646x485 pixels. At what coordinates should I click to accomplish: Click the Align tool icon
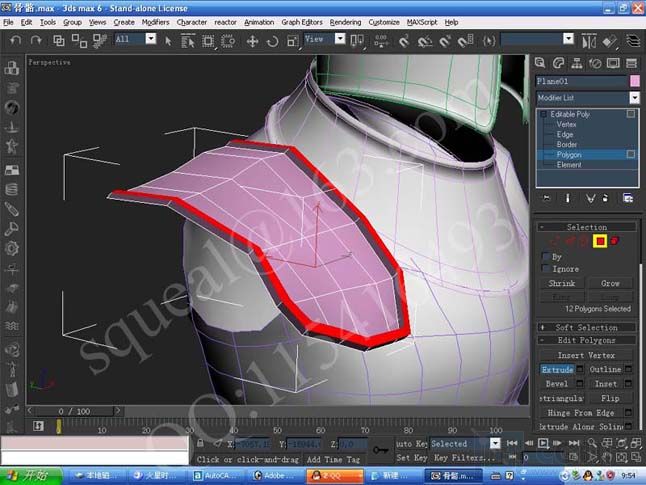click(610, 41)
